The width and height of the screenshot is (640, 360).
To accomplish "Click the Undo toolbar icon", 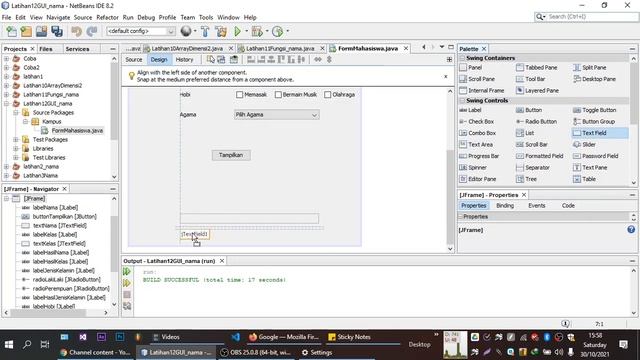I will (x=76, y=31).
